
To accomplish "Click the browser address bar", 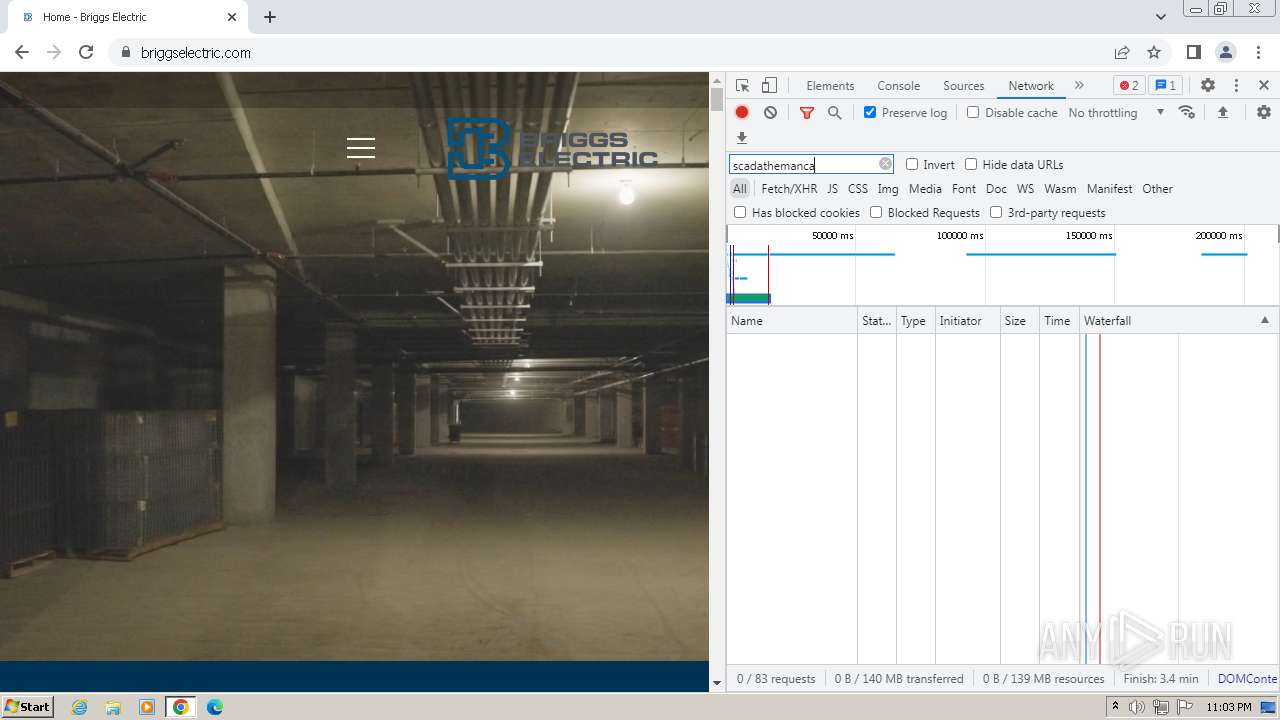I will tap(610, 52).
